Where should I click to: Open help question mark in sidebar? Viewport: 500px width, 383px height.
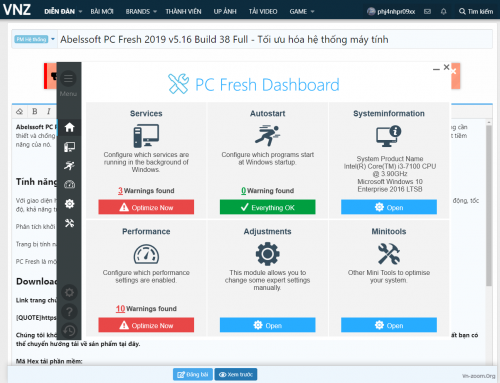(x=69, y=312)
